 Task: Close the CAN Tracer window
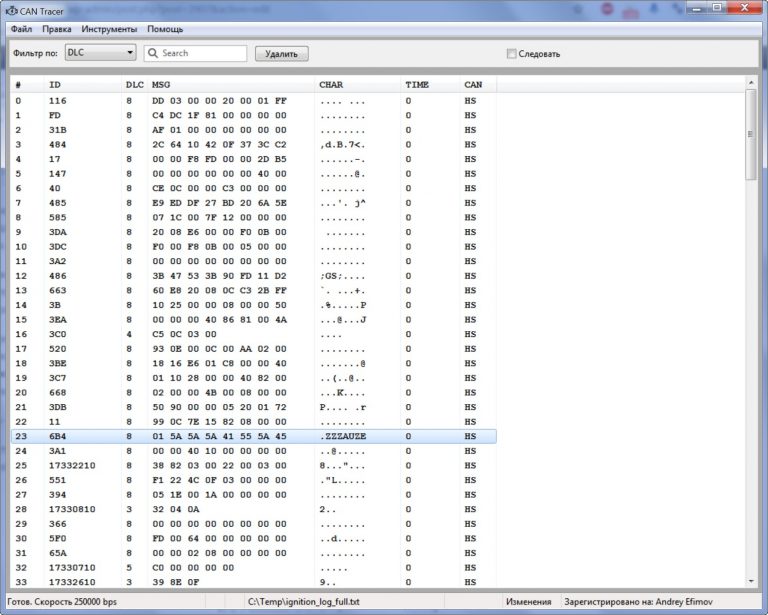click(745, 8)
